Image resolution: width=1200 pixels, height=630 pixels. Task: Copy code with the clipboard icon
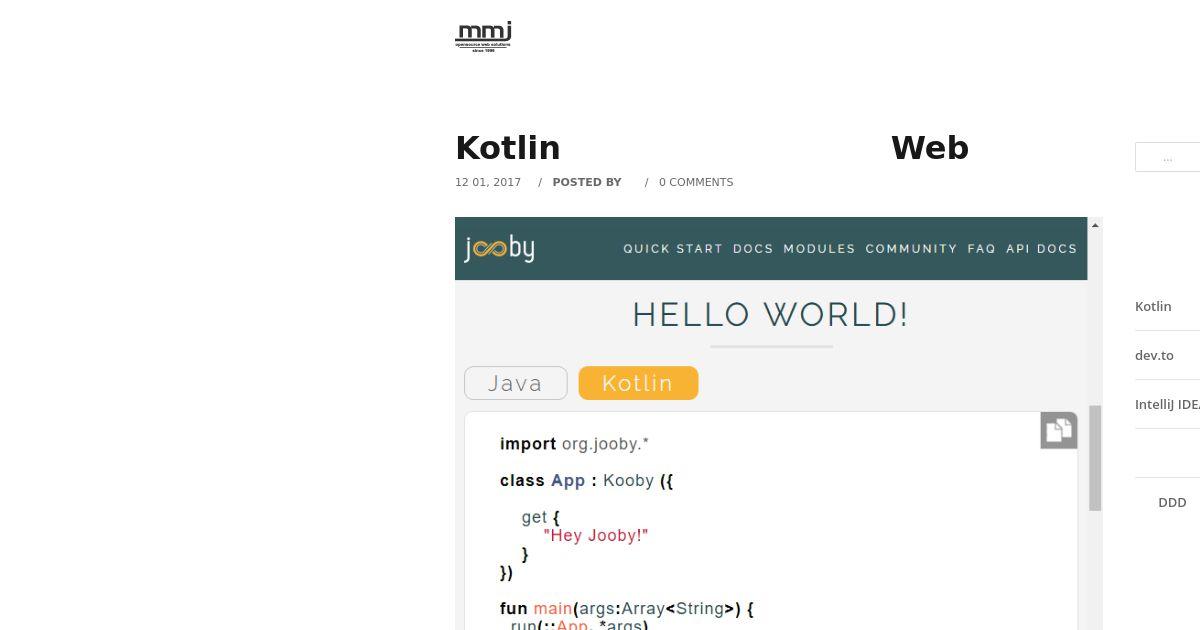1058,430
